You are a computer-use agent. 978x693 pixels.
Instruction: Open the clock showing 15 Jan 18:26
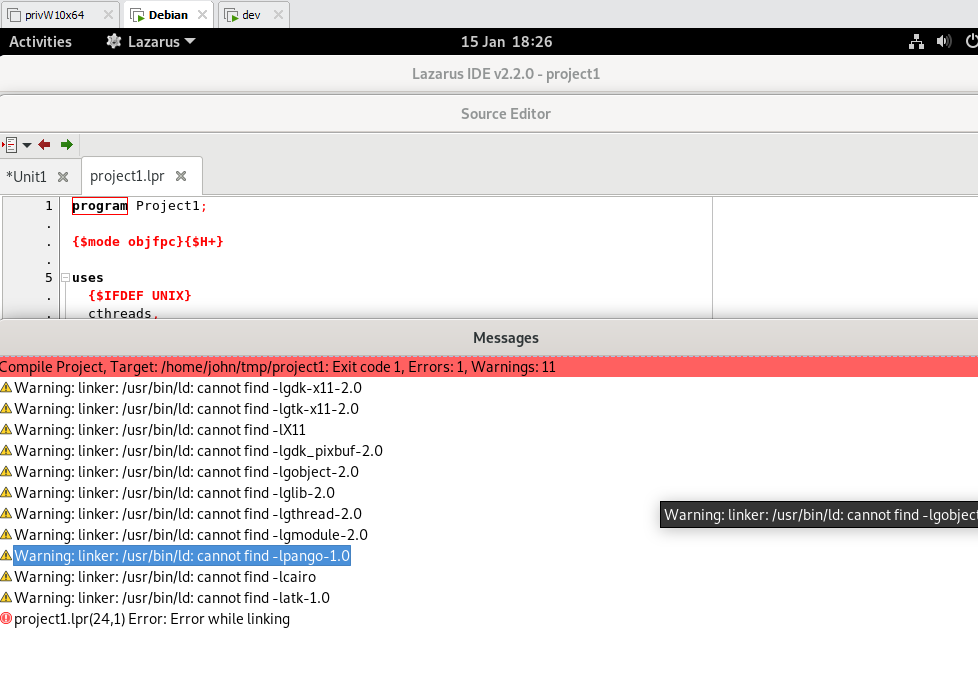click(x=506, y=42)
